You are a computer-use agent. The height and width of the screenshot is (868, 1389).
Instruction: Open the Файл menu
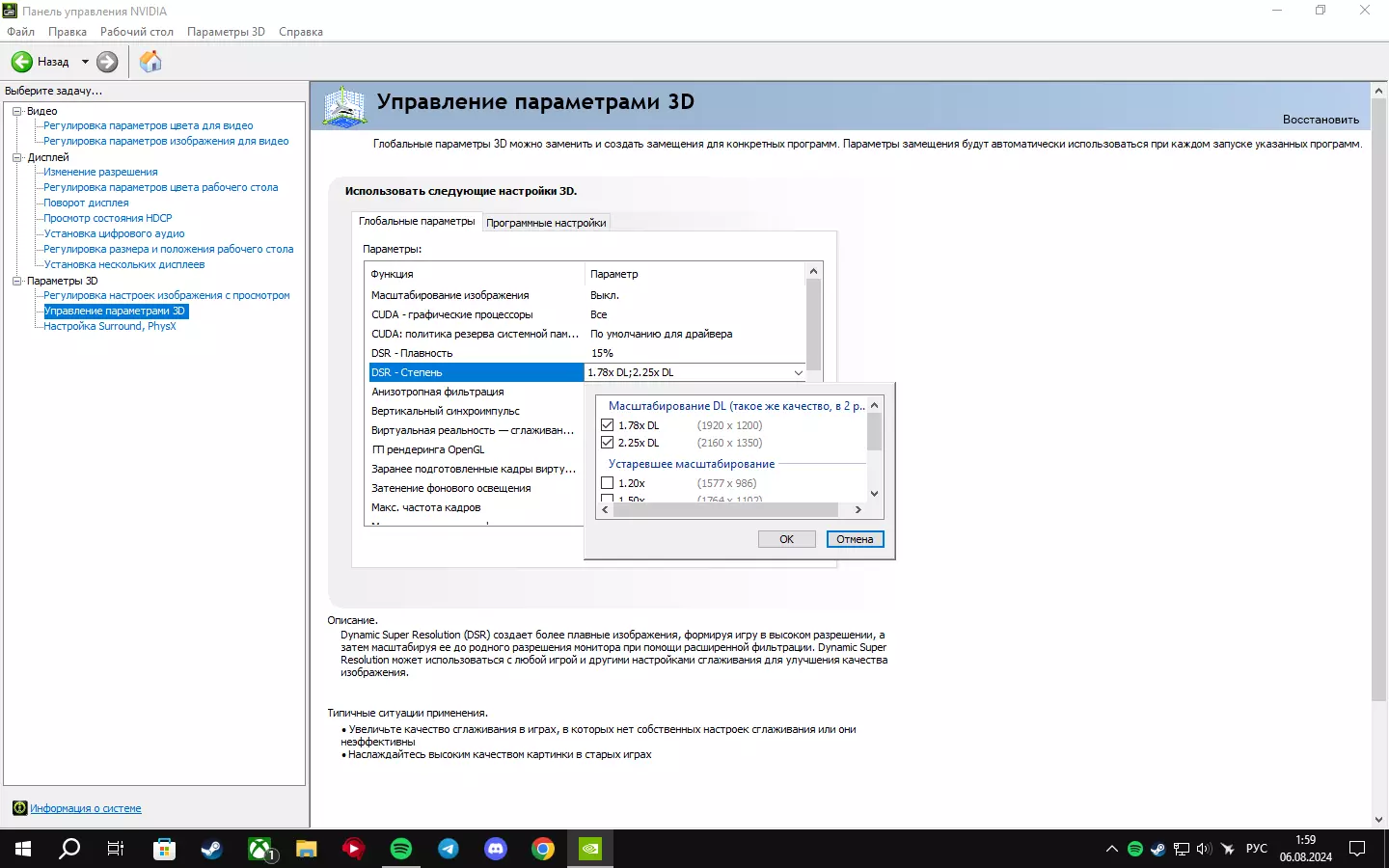pos(20,32)
